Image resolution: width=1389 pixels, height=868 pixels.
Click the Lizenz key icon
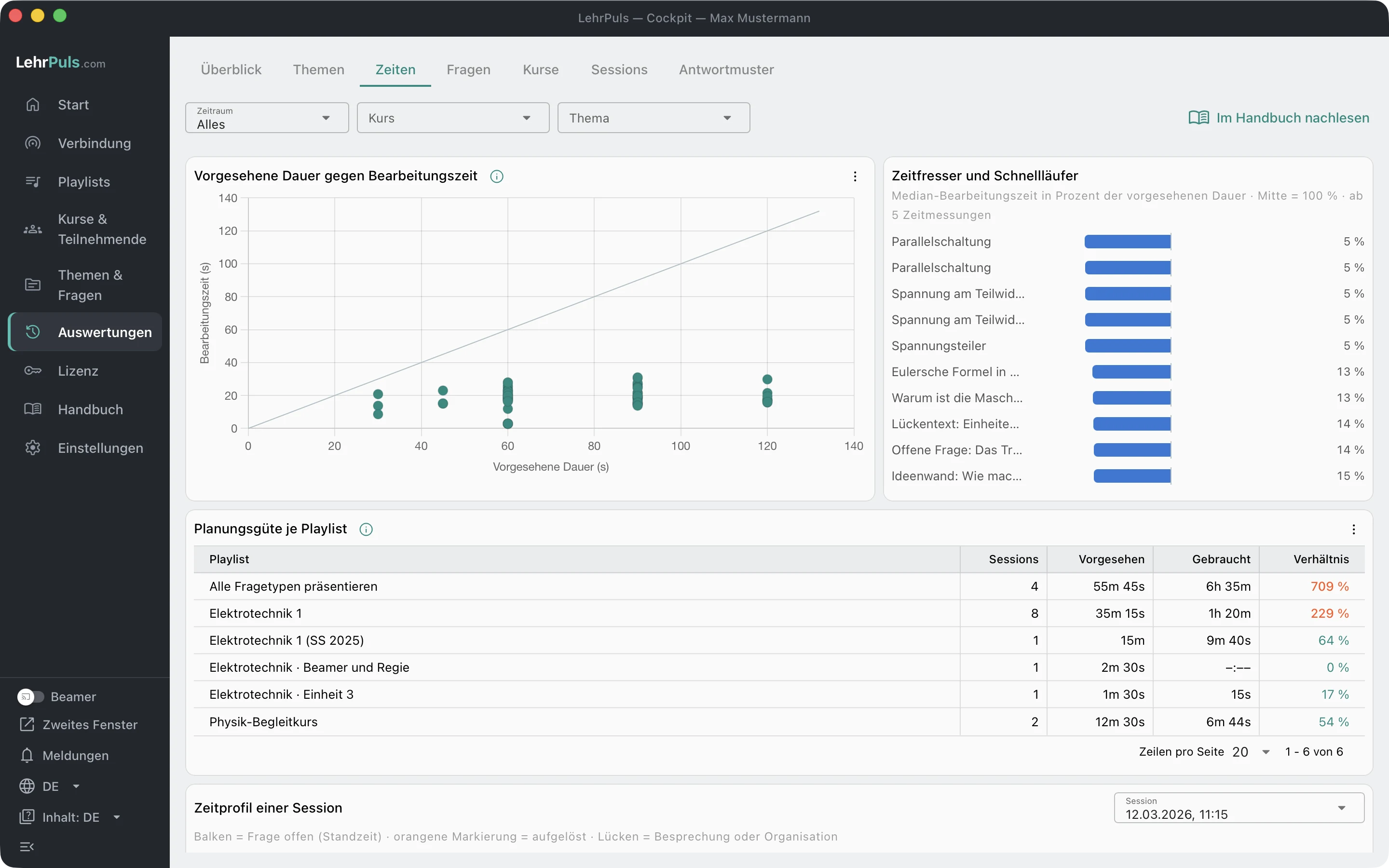[33, 370]
